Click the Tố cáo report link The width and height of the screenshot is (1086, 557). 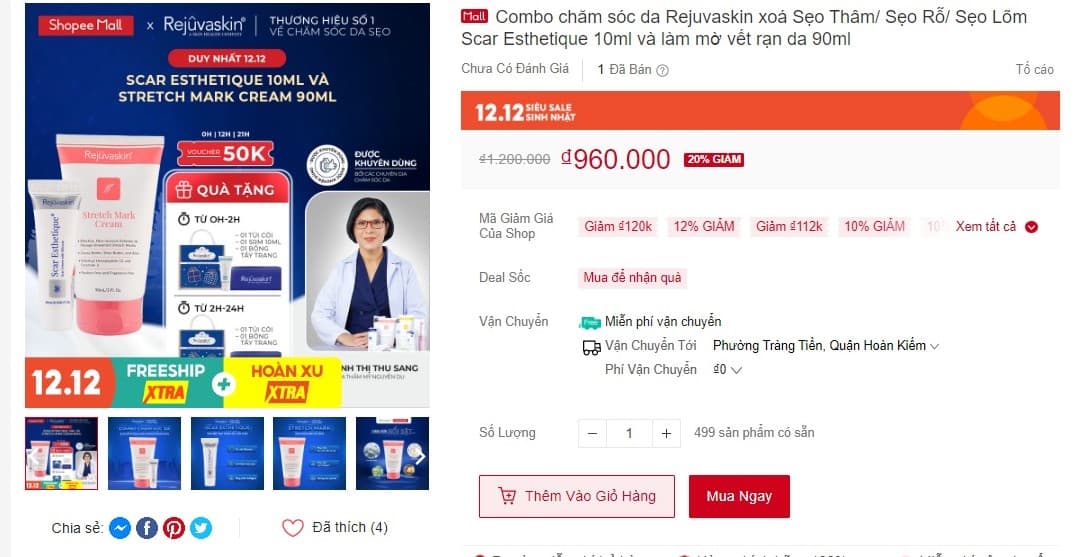(x=1035, y=69)
